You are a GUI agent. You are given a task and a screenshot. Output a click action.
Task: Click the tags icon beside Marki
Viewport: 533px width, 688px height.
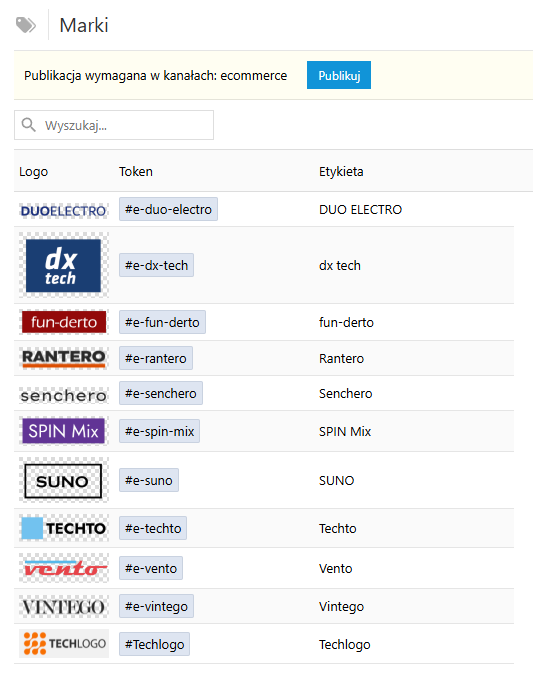coord(26,25)
